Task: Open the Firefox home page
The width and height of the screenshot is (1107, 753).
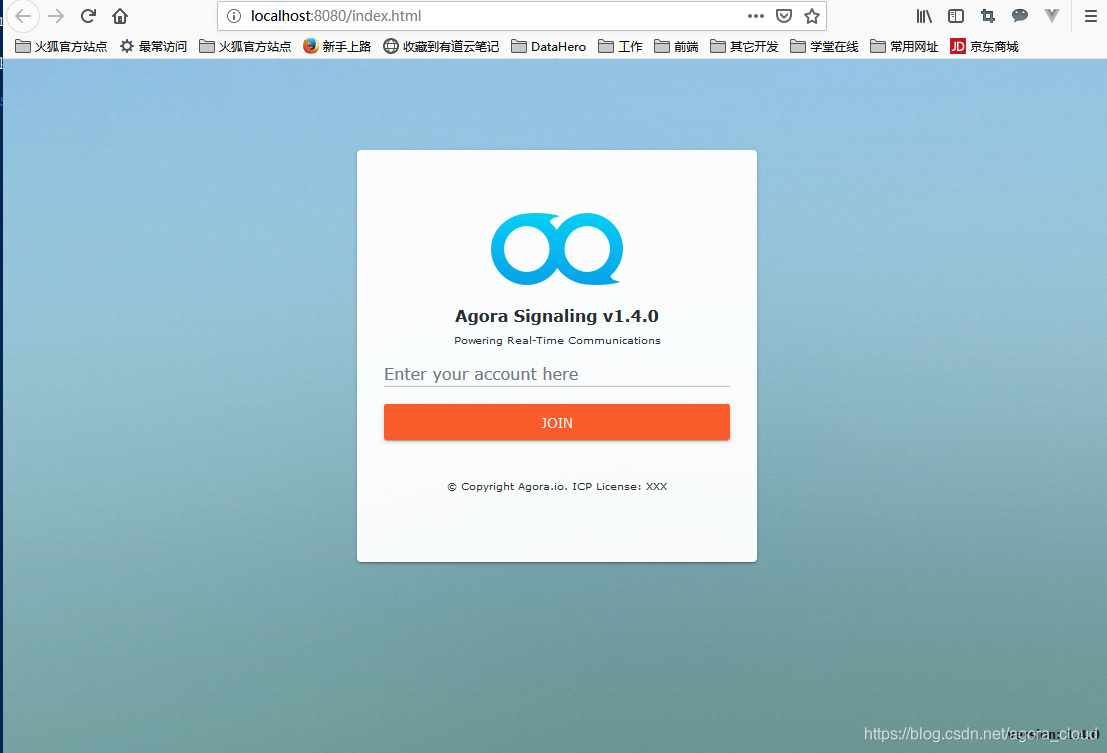Action: (120, 16)
